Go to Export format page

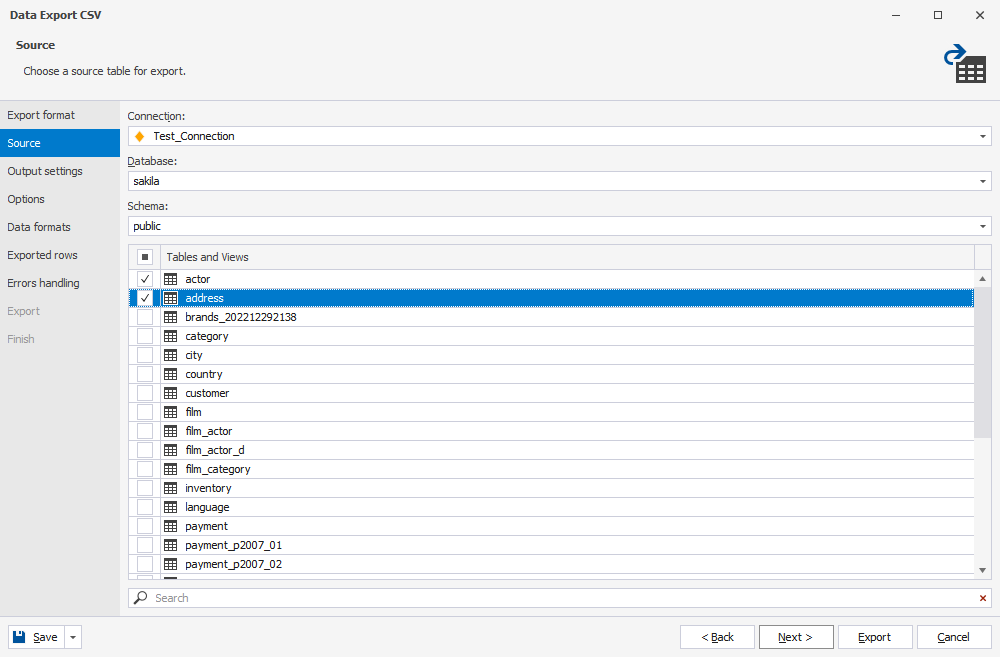coord(60,115)
